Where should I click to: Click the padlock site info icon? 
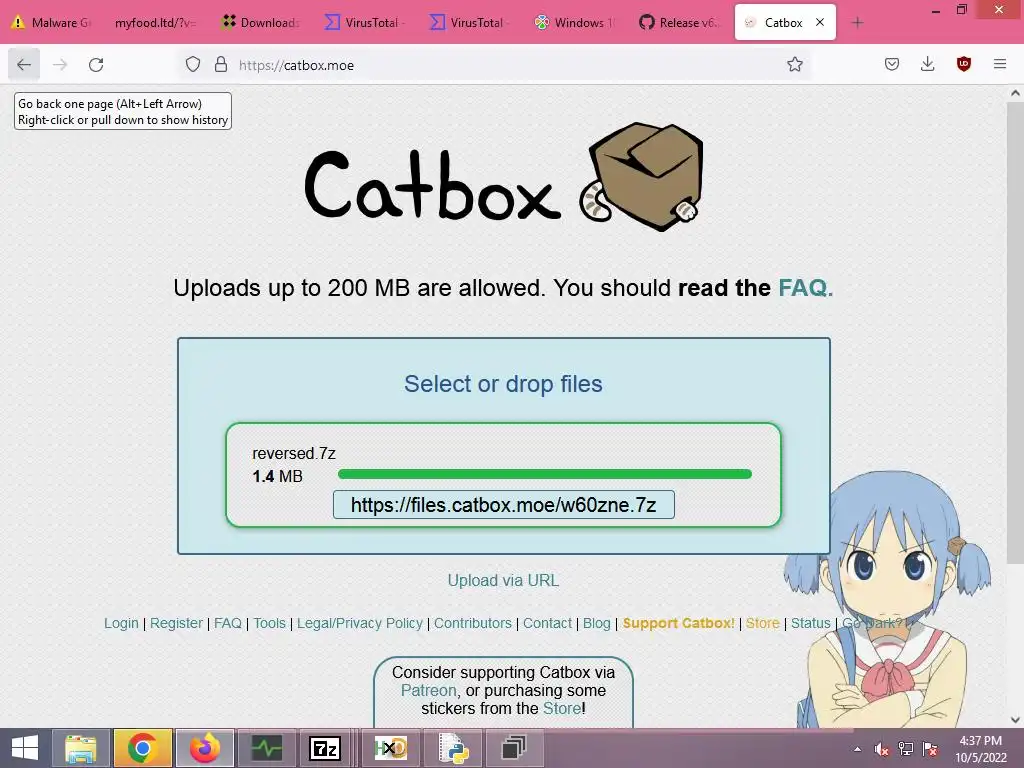(x=221, y=65)
